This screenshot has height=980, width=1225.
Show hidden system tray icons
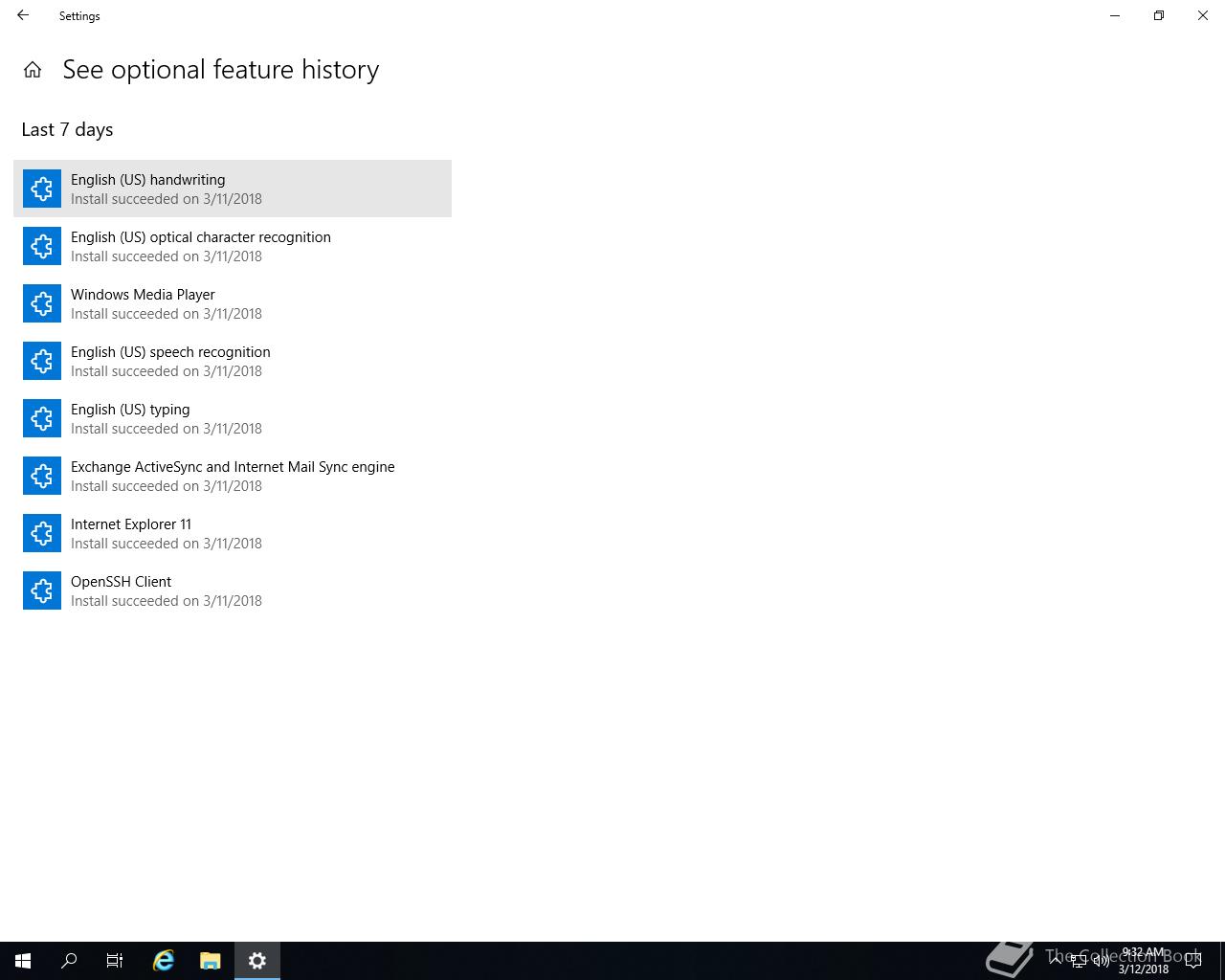(1056, 961)
